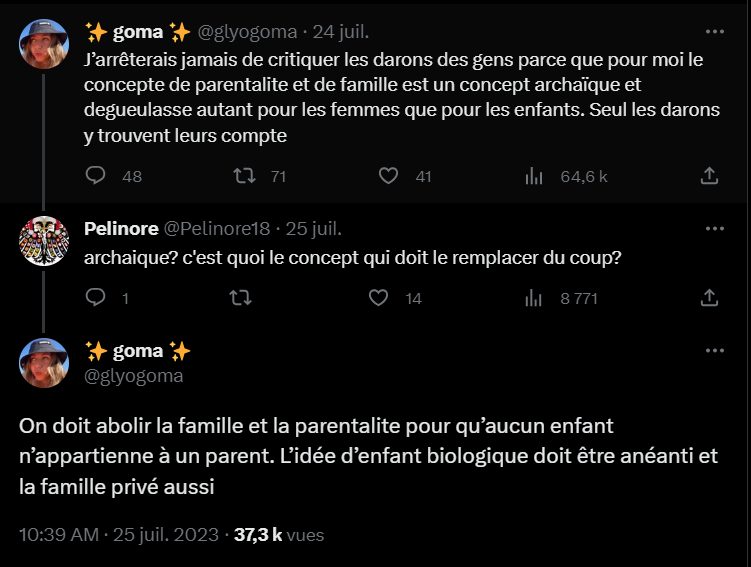751x567 pixels.
Task: Retweet goma's tweet with 71 retweets
Action: pyautogui.click(x=243, y=176)
